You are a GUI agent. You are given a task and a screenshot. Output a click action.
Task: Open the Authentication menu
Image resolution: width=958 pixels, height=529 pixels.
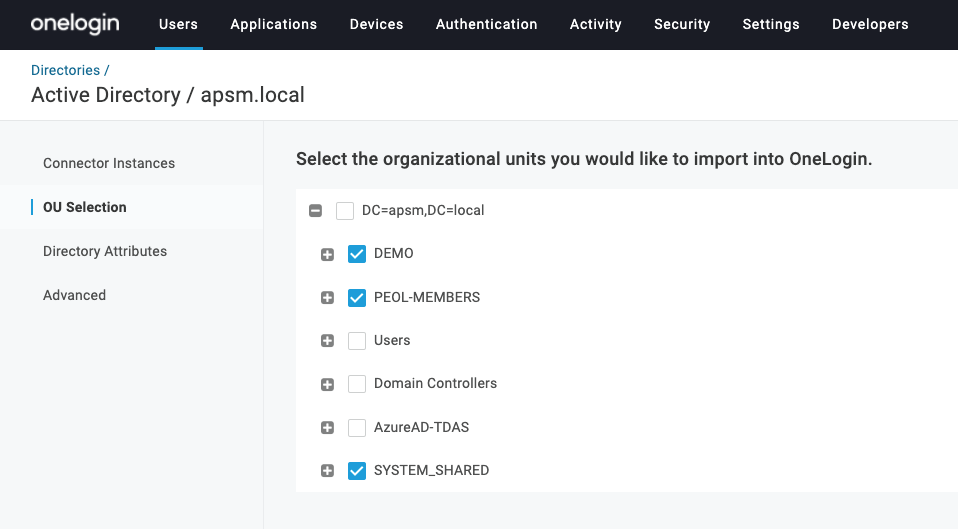486,24
